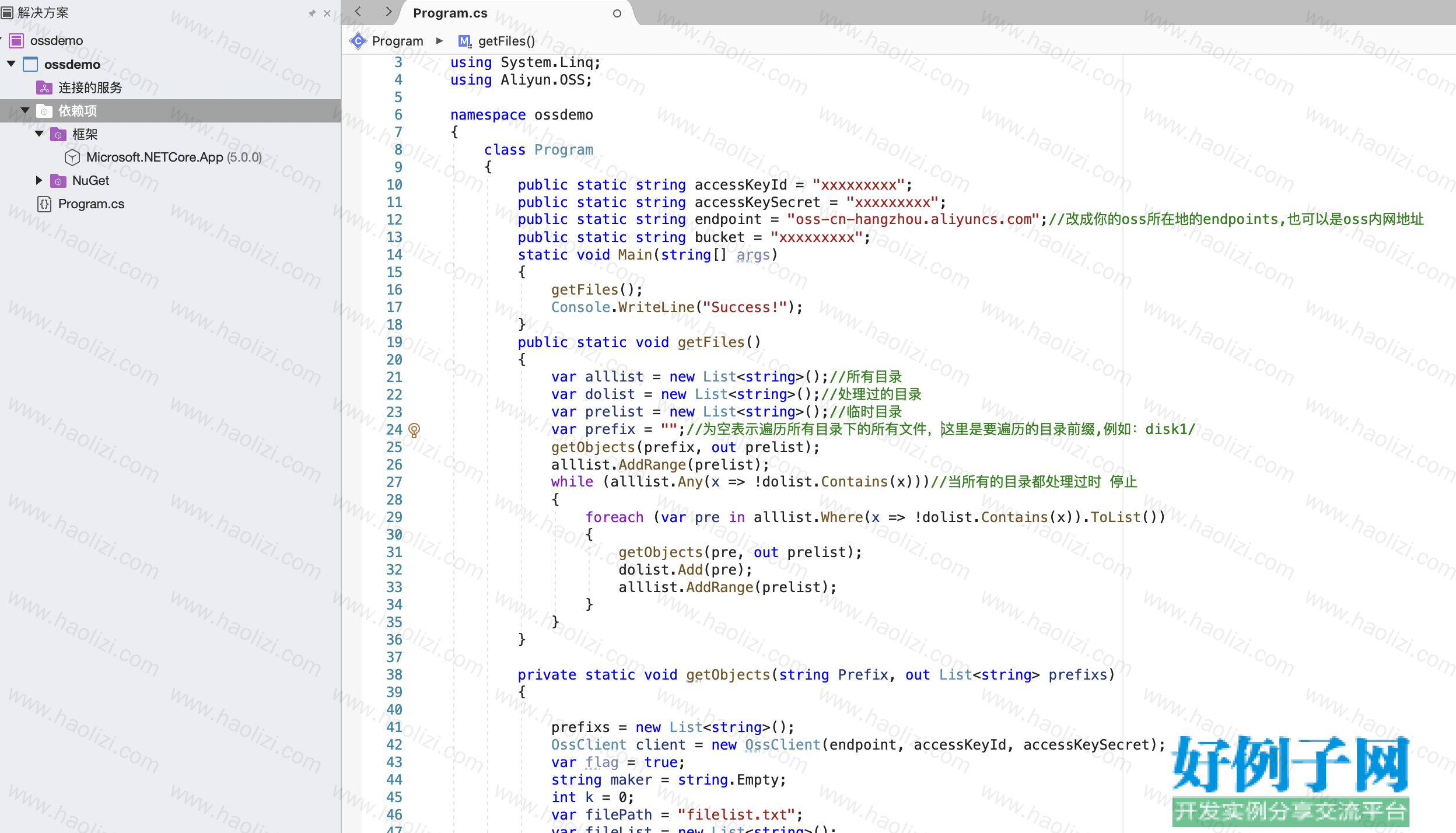The width and height of the screenshot is (1456, 833).
Task: Click the ossdemo solution icon
Action: pos(17,40)
